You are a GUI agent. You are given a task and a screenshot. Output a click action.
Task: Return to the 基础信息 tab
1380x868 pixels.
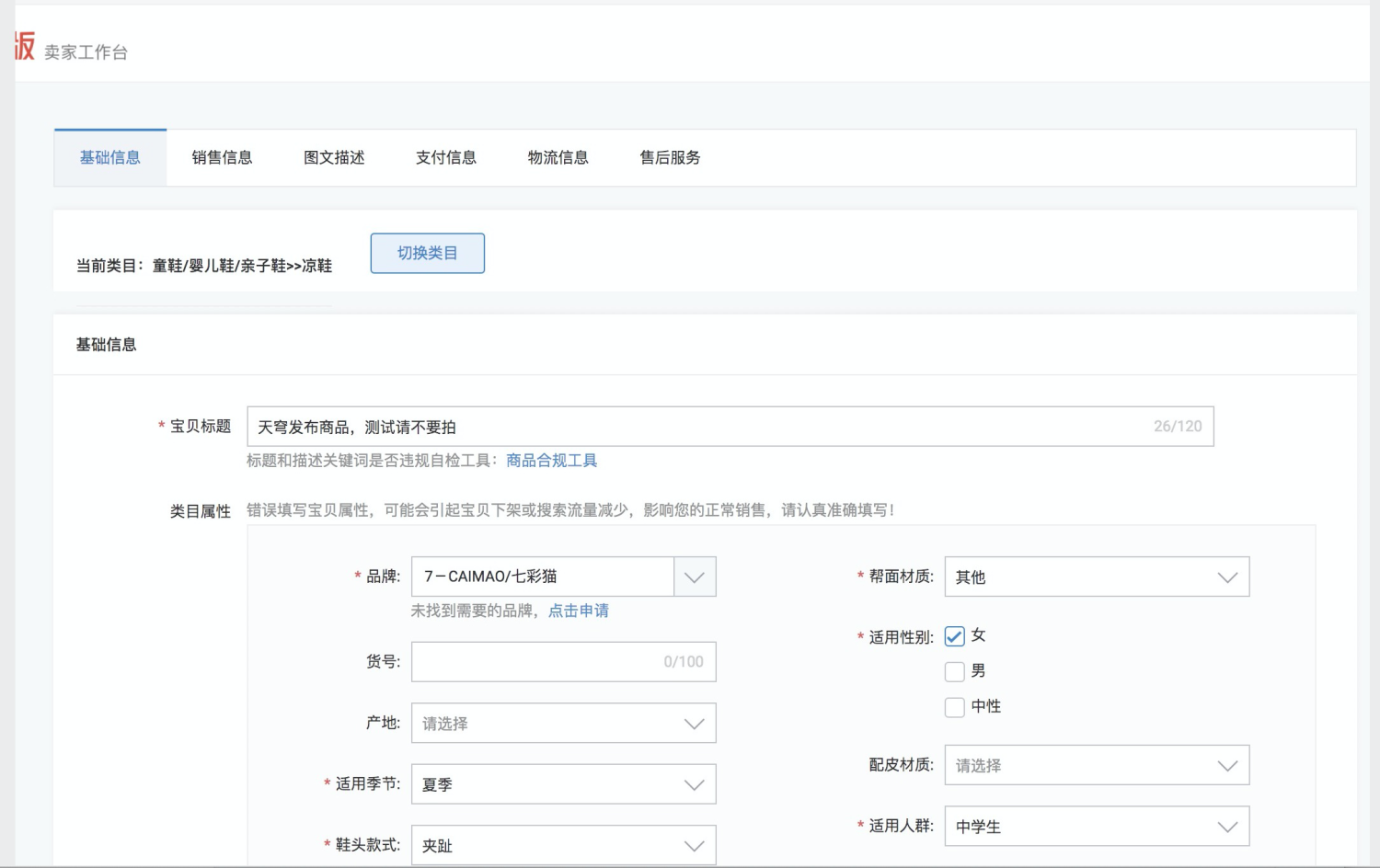[109, 157]
